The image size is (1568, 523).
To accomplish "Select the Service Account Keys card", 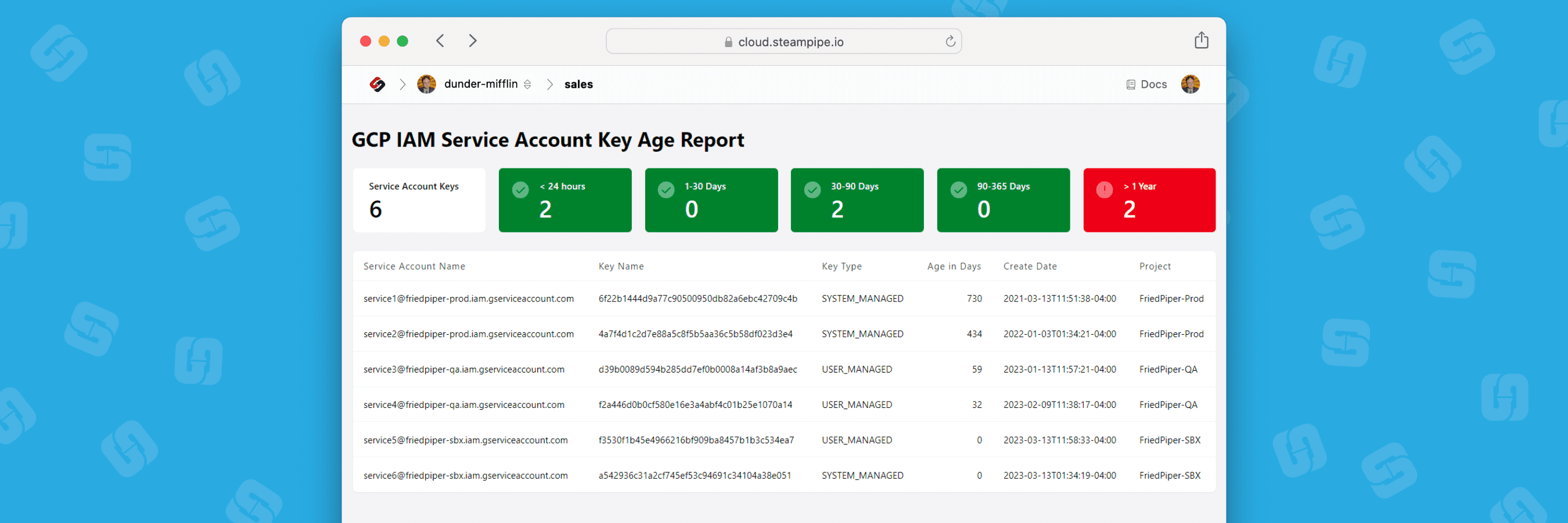I will point(419,200).
